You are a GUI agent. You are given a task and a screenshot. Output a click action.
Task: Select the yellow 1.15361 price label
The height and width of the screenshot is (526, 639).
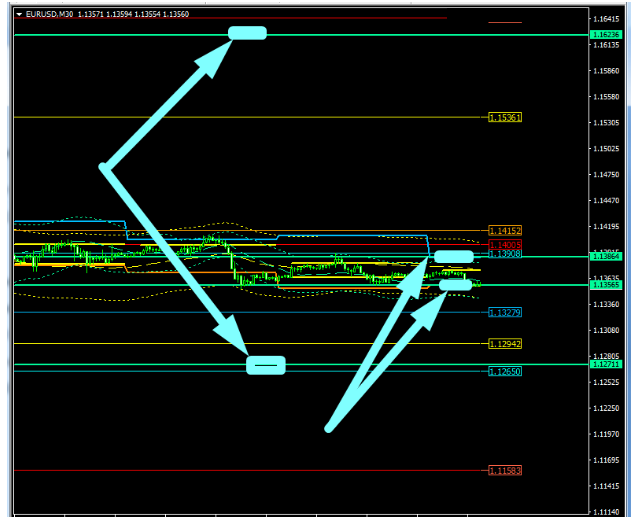pos(504,118)
